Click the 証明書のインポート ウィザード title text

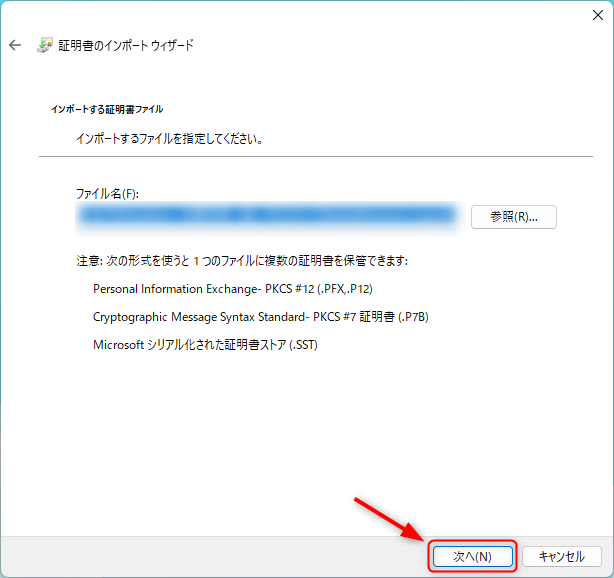(127, 45)
